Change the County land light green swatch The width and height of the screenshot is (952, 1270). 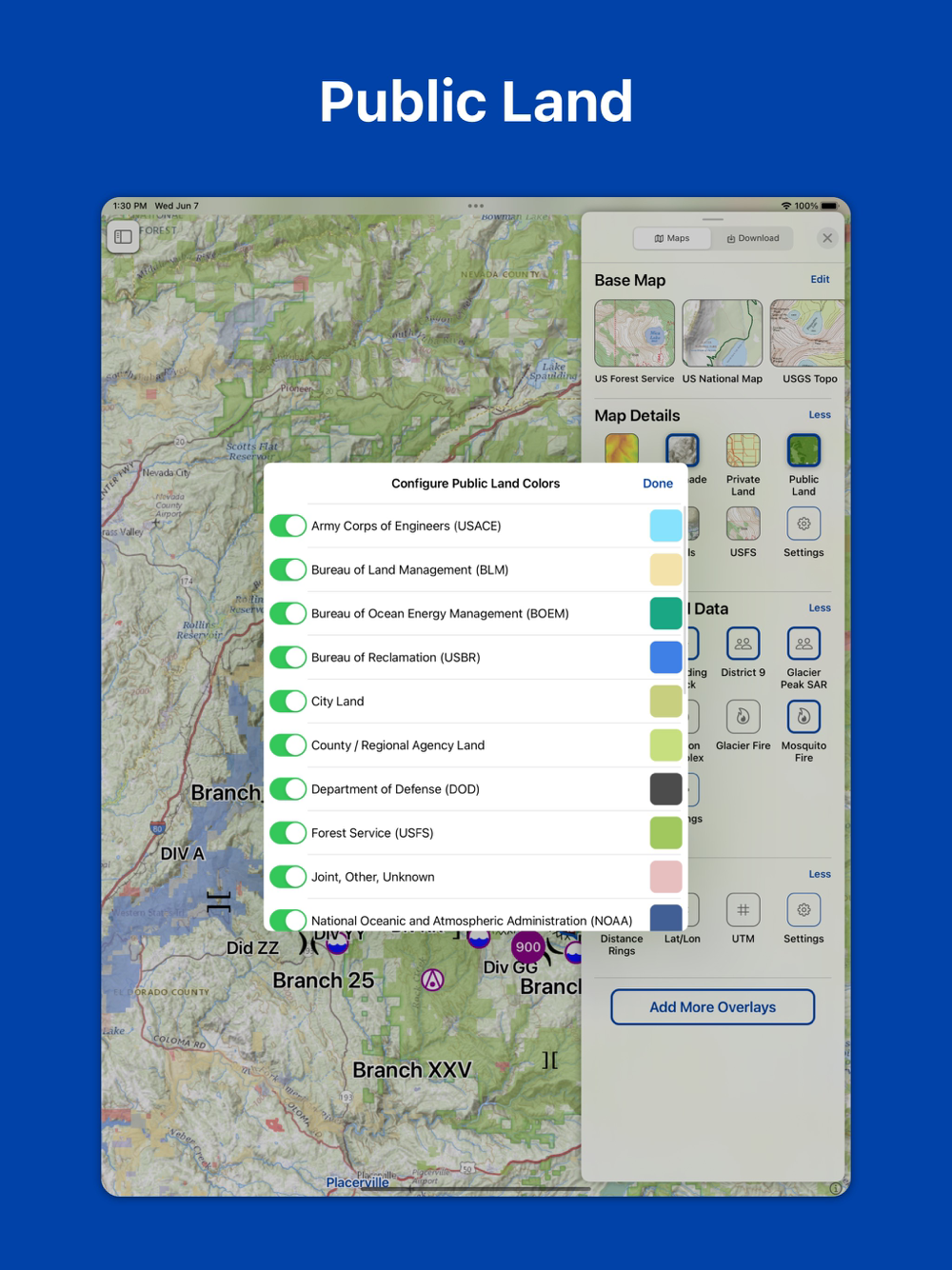(666, 744)
